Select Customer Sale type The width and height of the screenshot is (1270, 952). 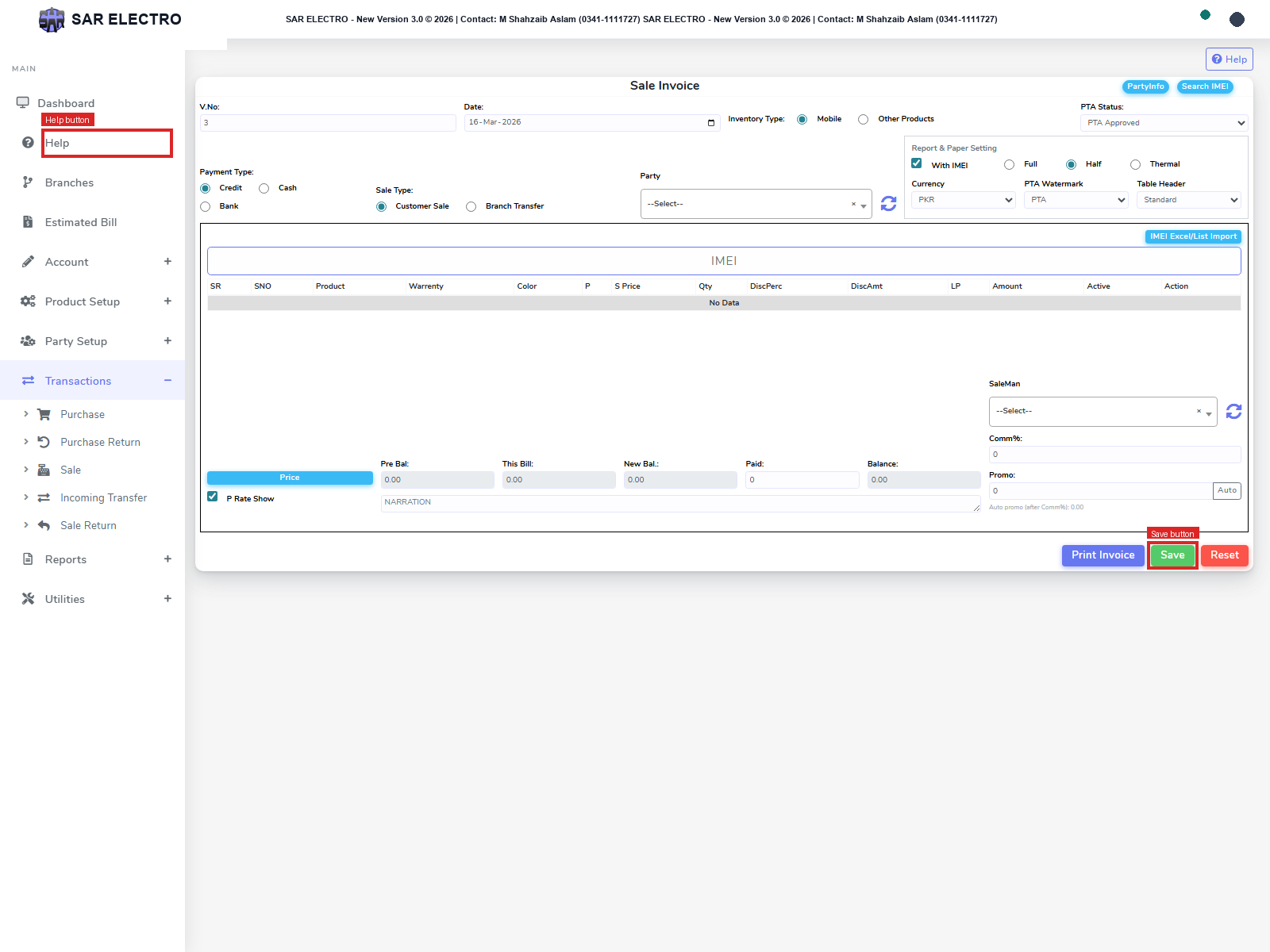click(x=381, y=206)
